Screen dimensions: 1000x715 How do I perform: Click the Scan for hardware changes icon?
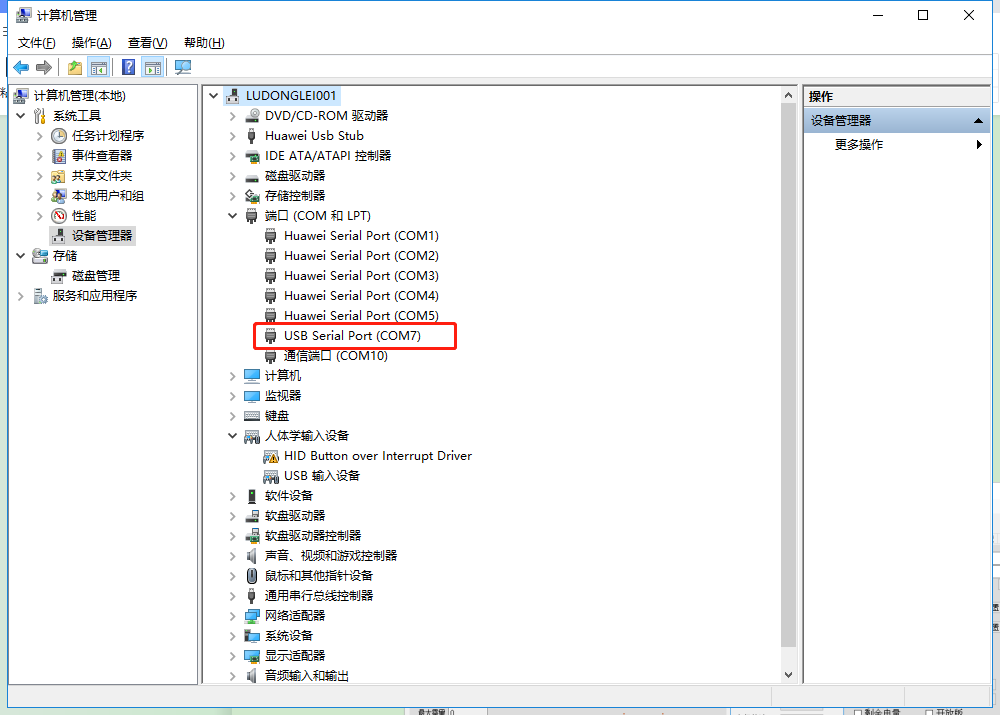click(x=182, y=67)
